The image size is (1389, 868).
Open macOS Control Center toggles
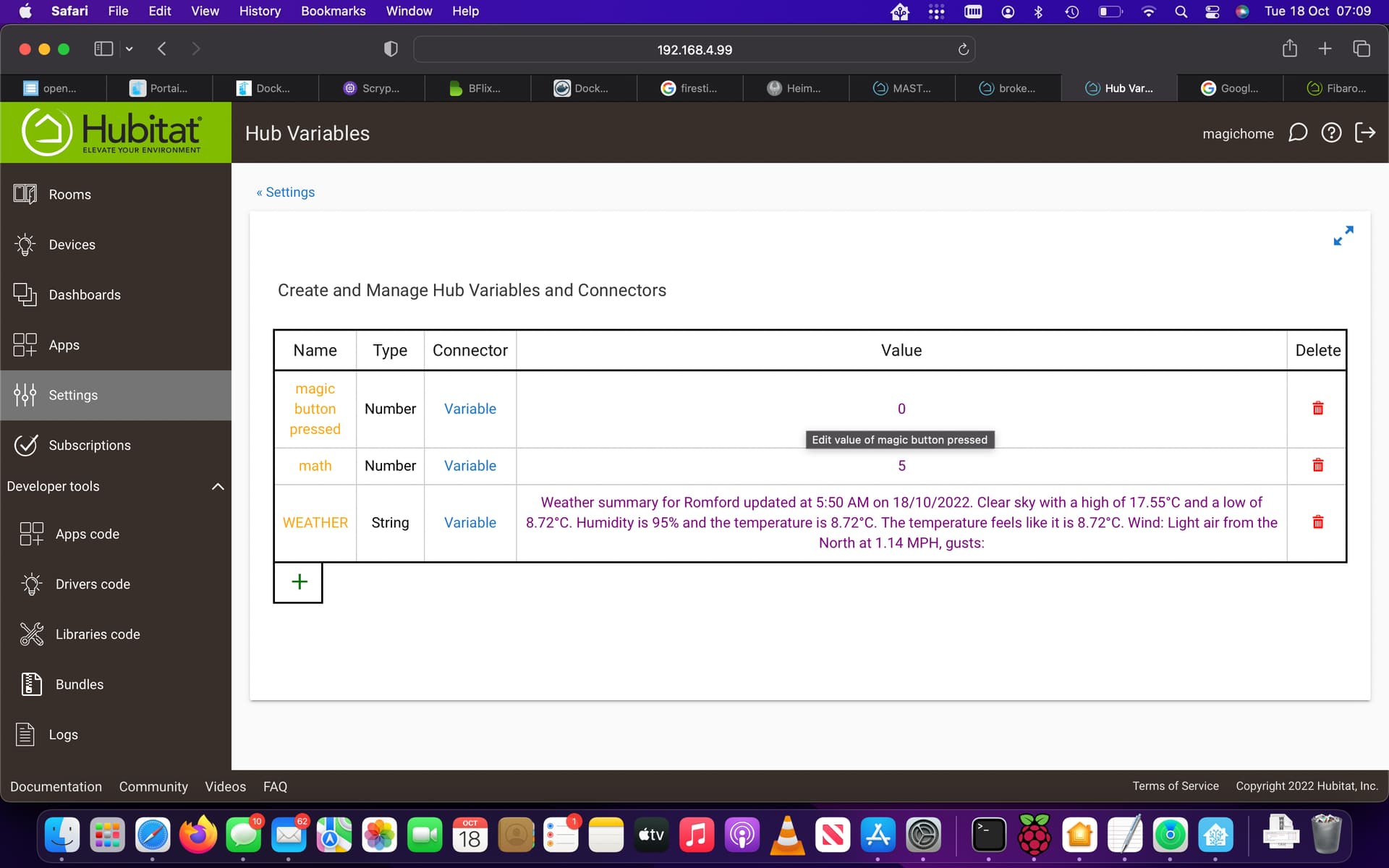tap(1212, 12)
